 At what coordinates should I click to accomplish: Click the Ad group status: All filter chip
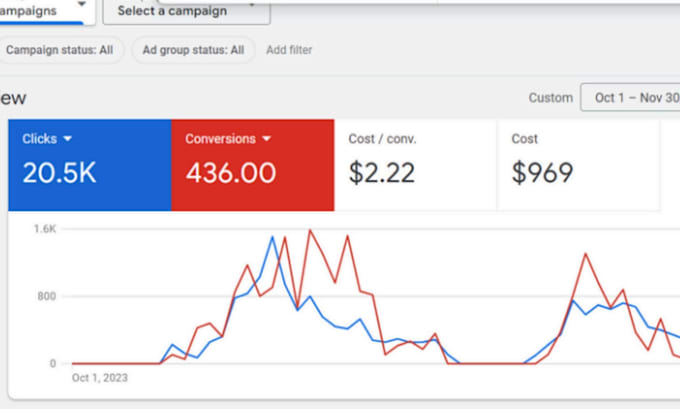coord(193,50)
